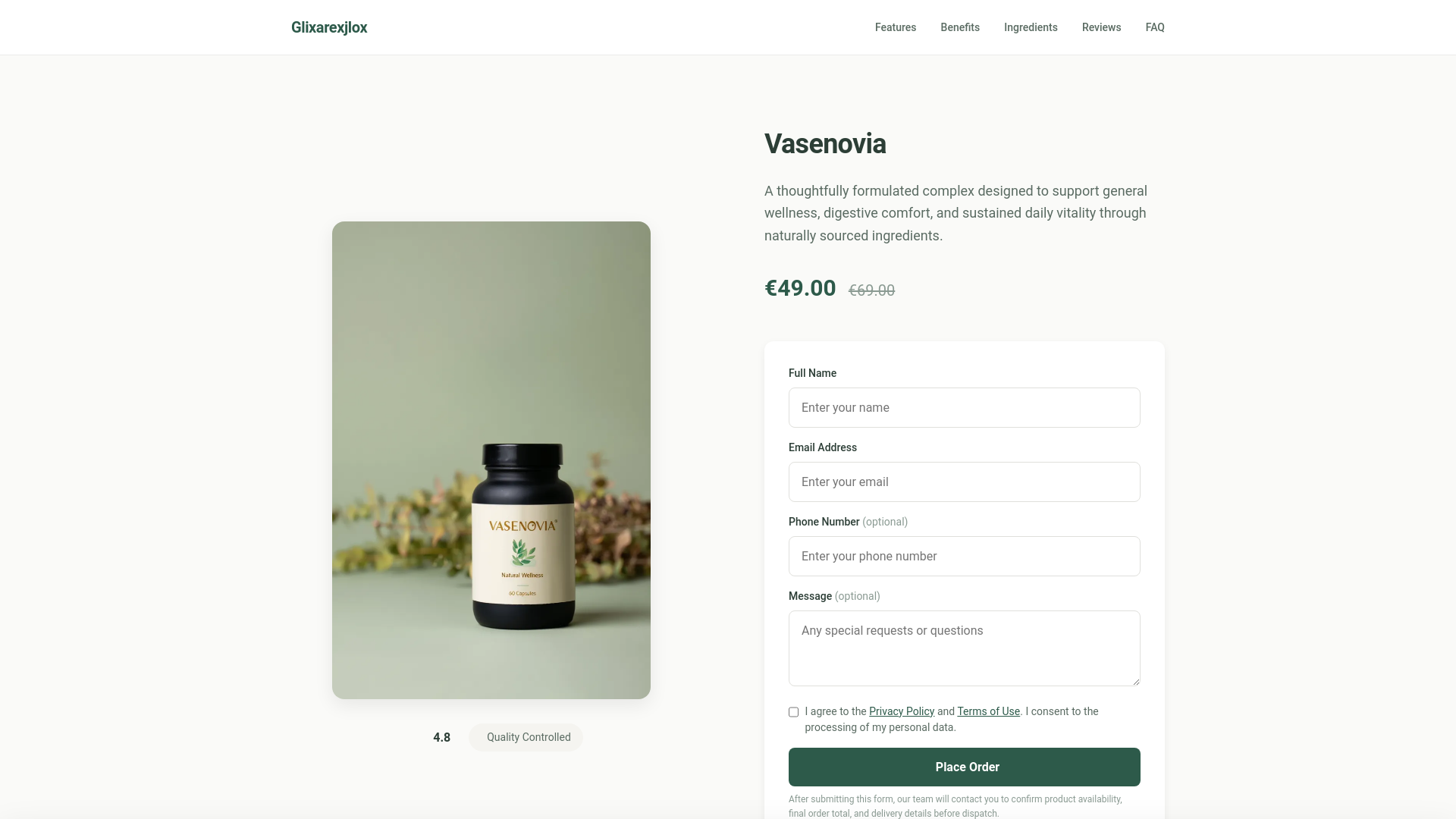Image resolution: width=1456 pixels, height=819 pixels.
Task: Click the Place Order button
Action: click(965, 767)
